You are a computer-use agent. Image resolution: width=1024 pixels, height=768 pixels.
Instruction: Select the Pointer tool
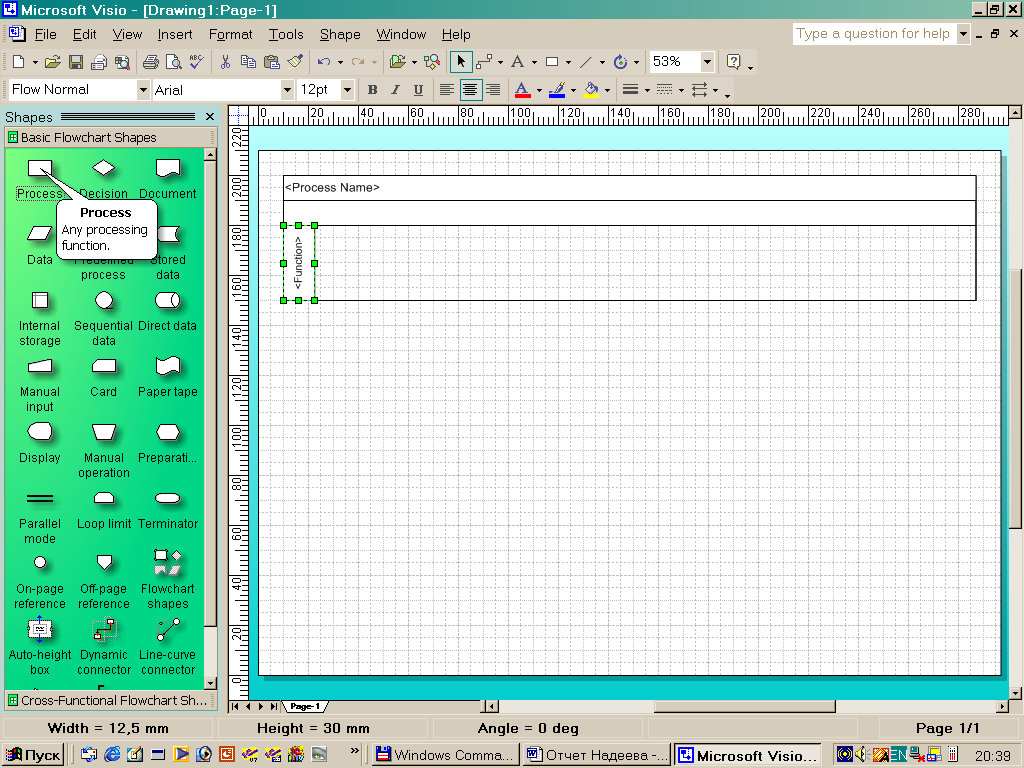point(461,61)
